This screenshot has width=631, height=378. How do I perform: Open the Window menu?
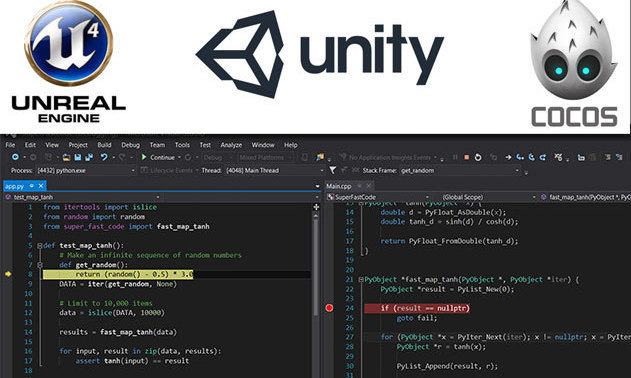263,145
